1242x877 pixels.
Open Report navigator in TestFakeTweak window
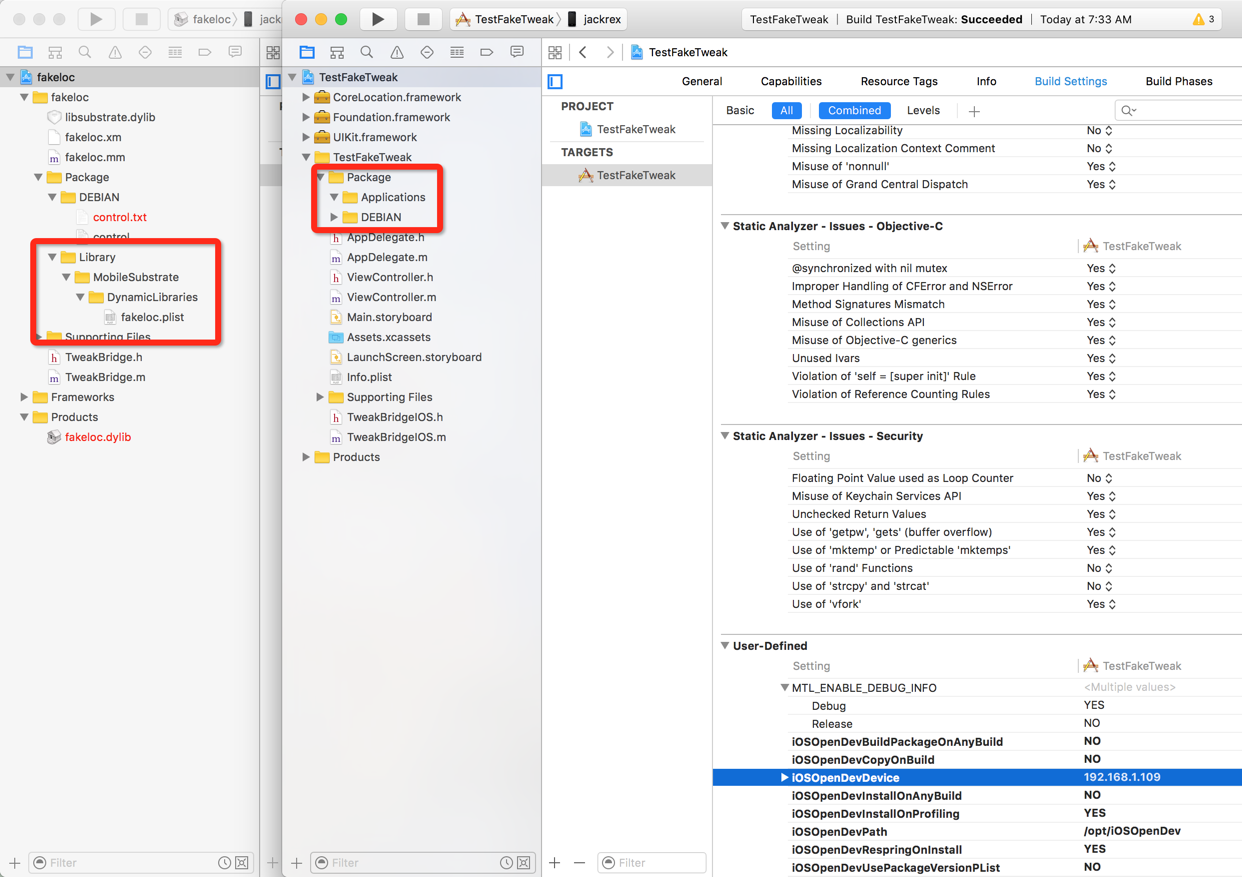coord(517,52)
